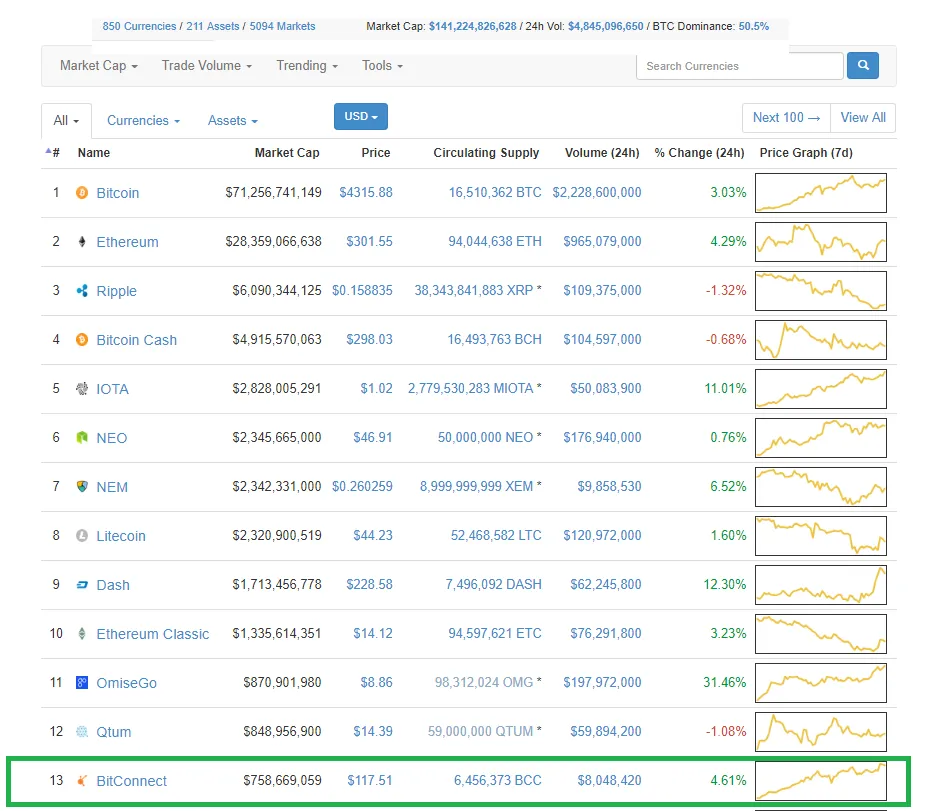Open Ripple's 7d price graph
This screenshot has width=929, height=811.
(x=821, y=291)
